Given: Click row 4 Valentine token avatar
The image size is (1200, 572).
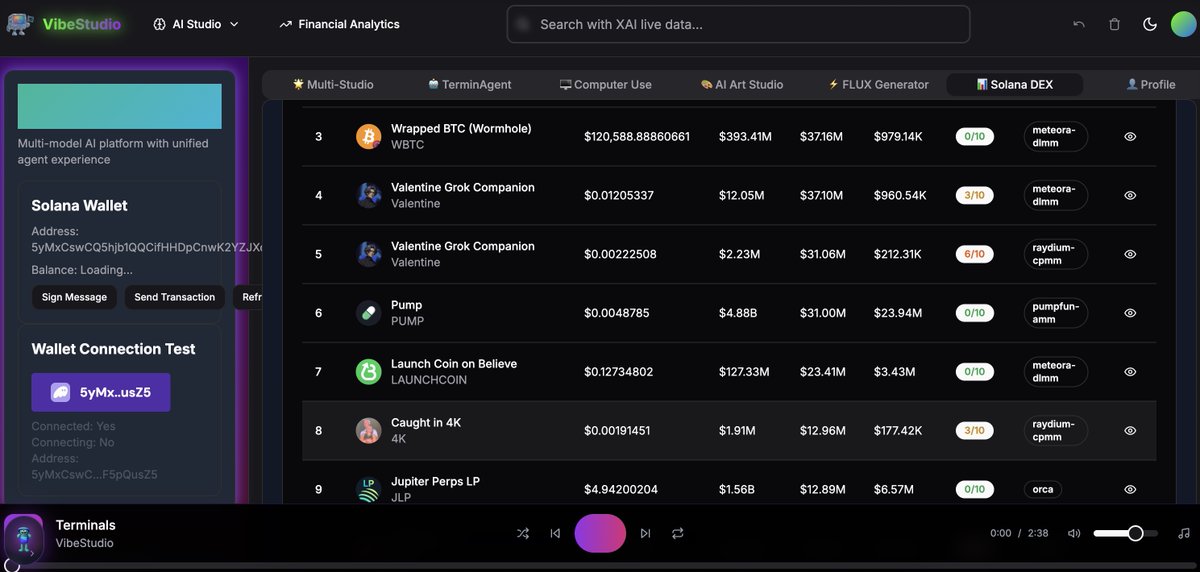Looking at the screenshot, I should [x=369, y=195].
